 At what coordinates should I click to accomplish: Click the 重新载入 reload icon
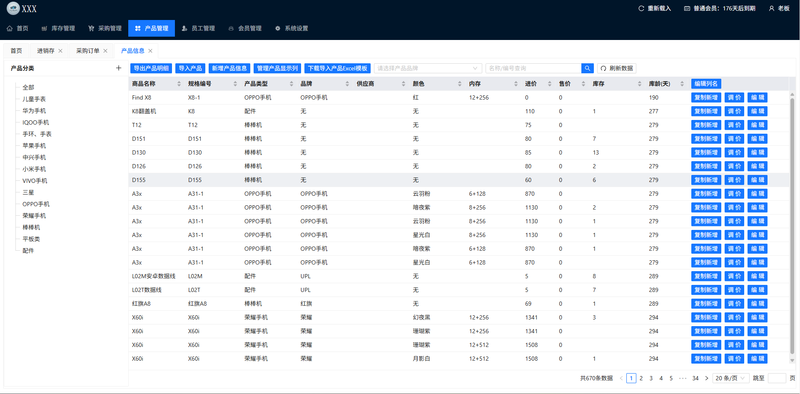(x=641, y=9)
